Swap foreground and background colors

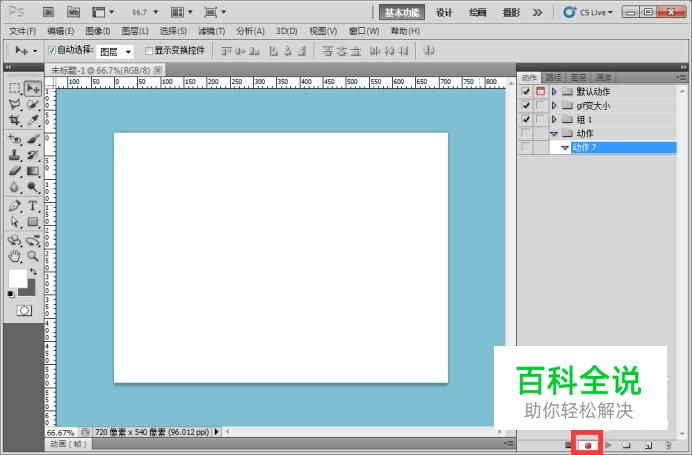pos(33,272)
